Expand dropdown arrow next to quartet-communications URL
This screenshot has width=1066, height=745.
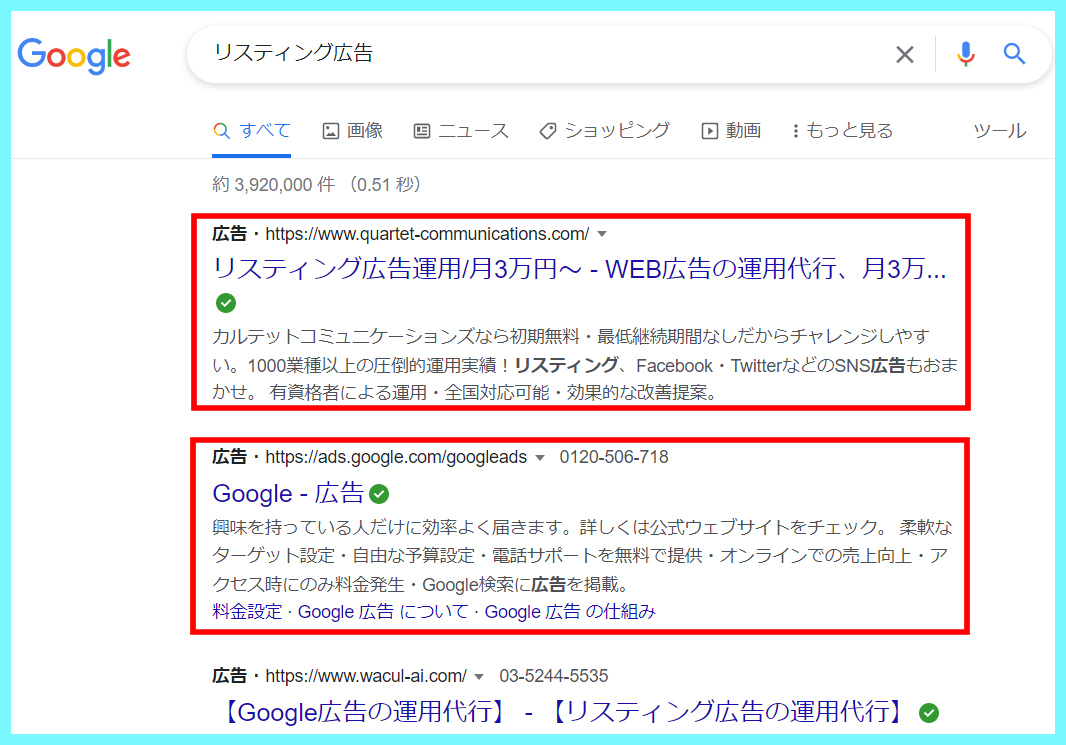coord(602,235)
